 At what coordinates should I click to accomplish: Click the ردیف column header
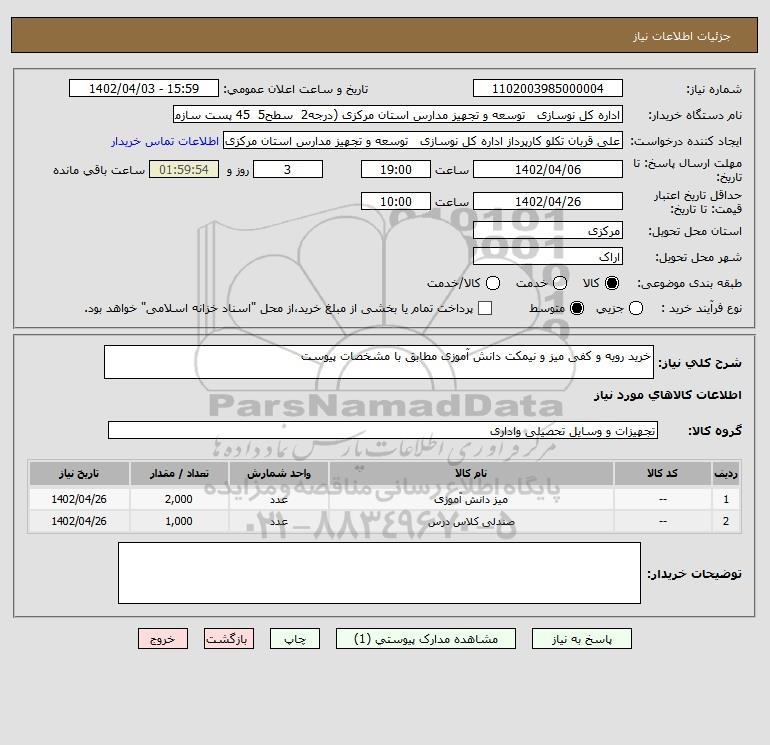726,473
